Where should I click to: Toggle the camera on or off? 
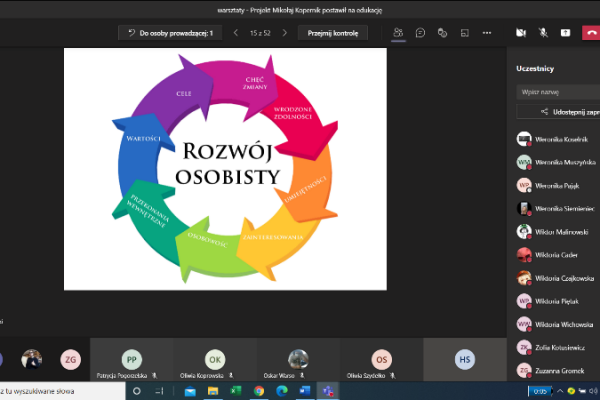(521, 32)
